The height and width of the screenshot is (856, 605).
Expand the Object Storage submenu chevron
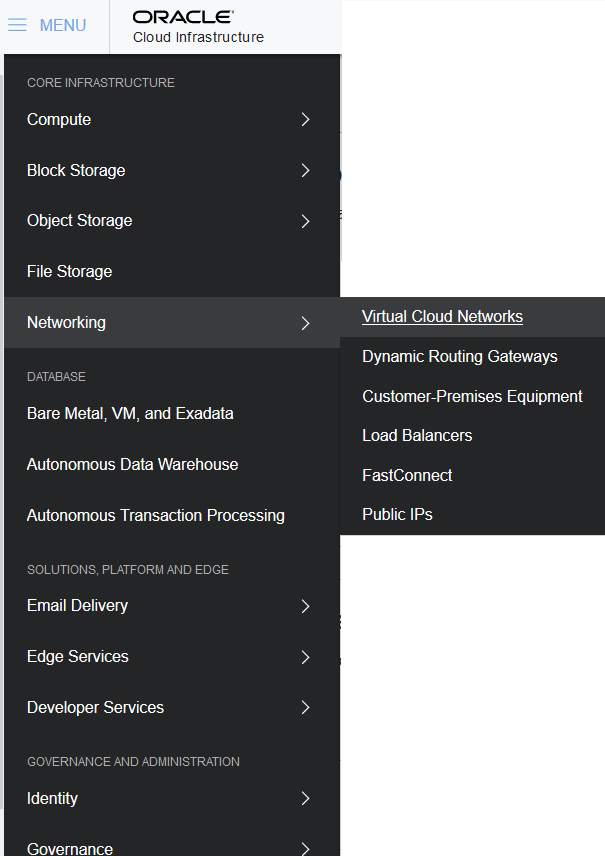click(x=305, y=221)
